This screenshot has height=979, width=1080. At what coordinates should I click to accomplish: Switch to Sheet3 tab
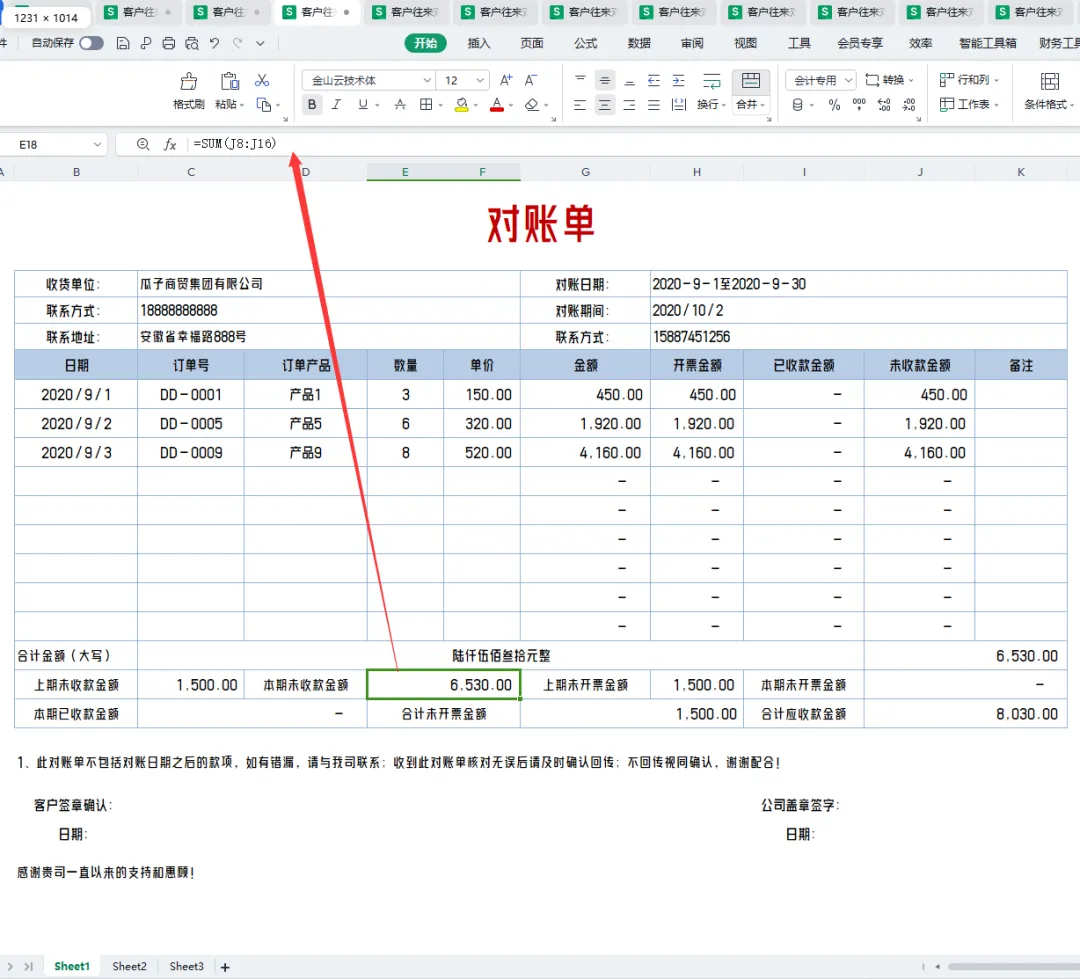[x=187, y=967]
